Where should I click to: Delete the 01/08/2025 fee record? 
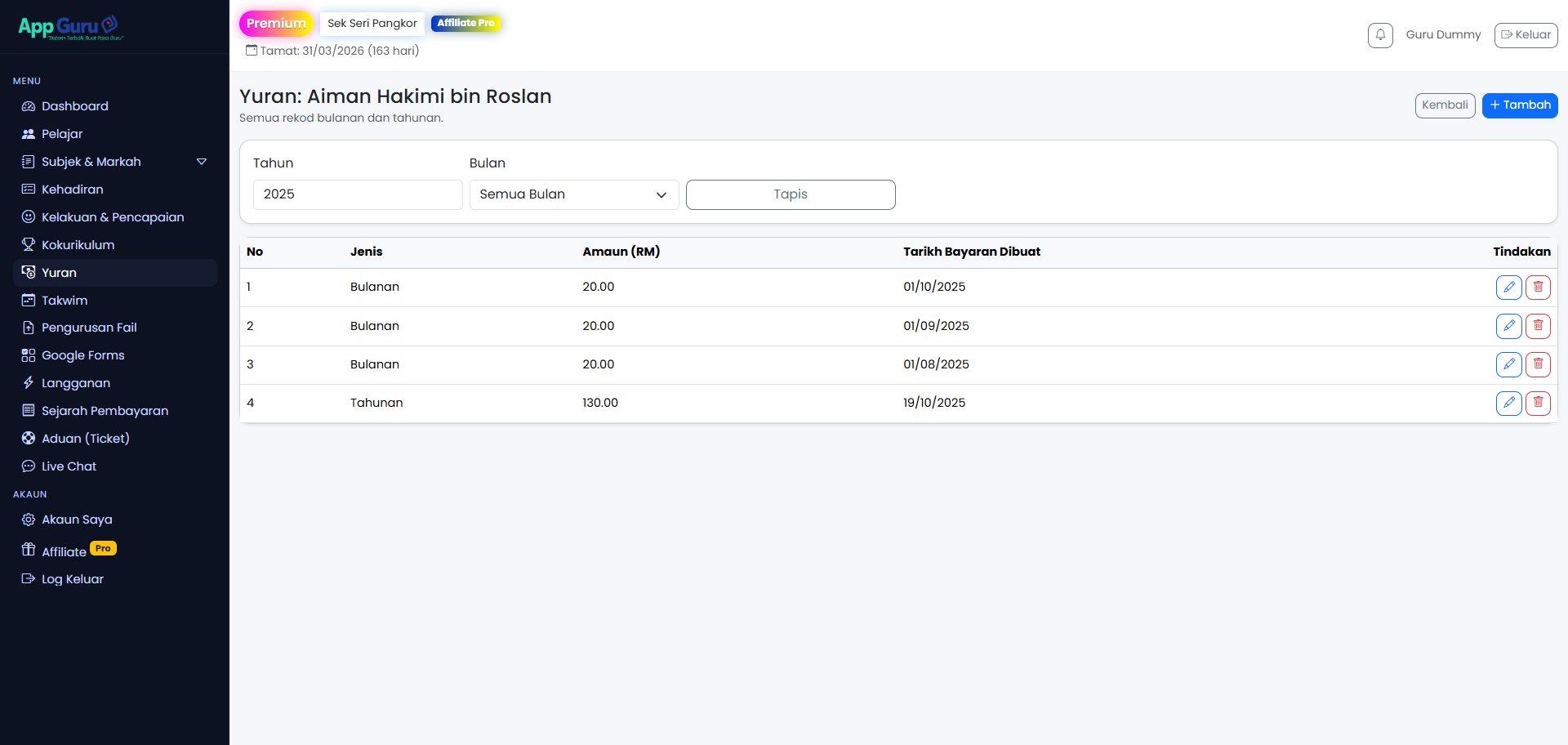coord(1538,364)
